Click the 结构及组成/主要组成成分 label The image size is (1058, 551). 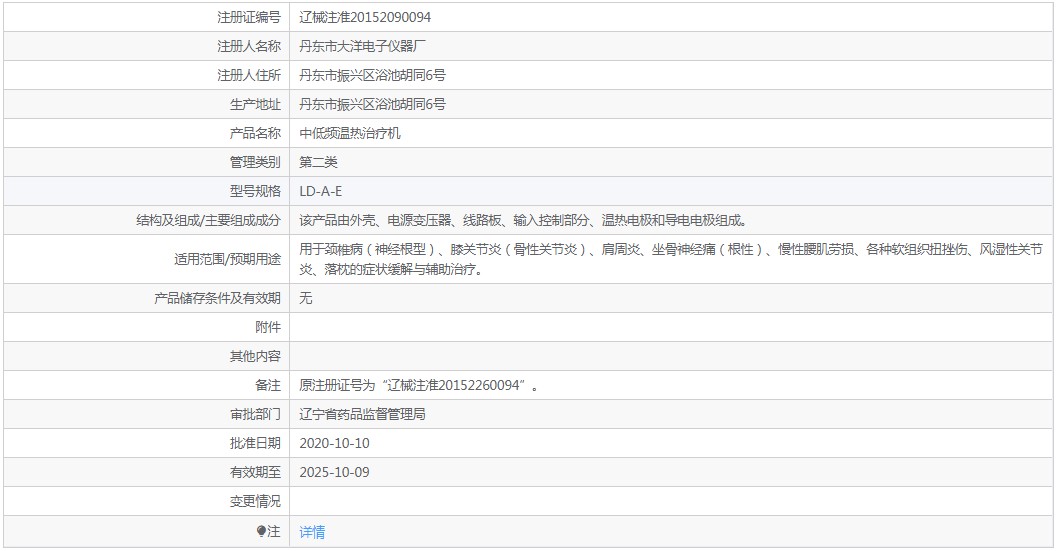208,221
